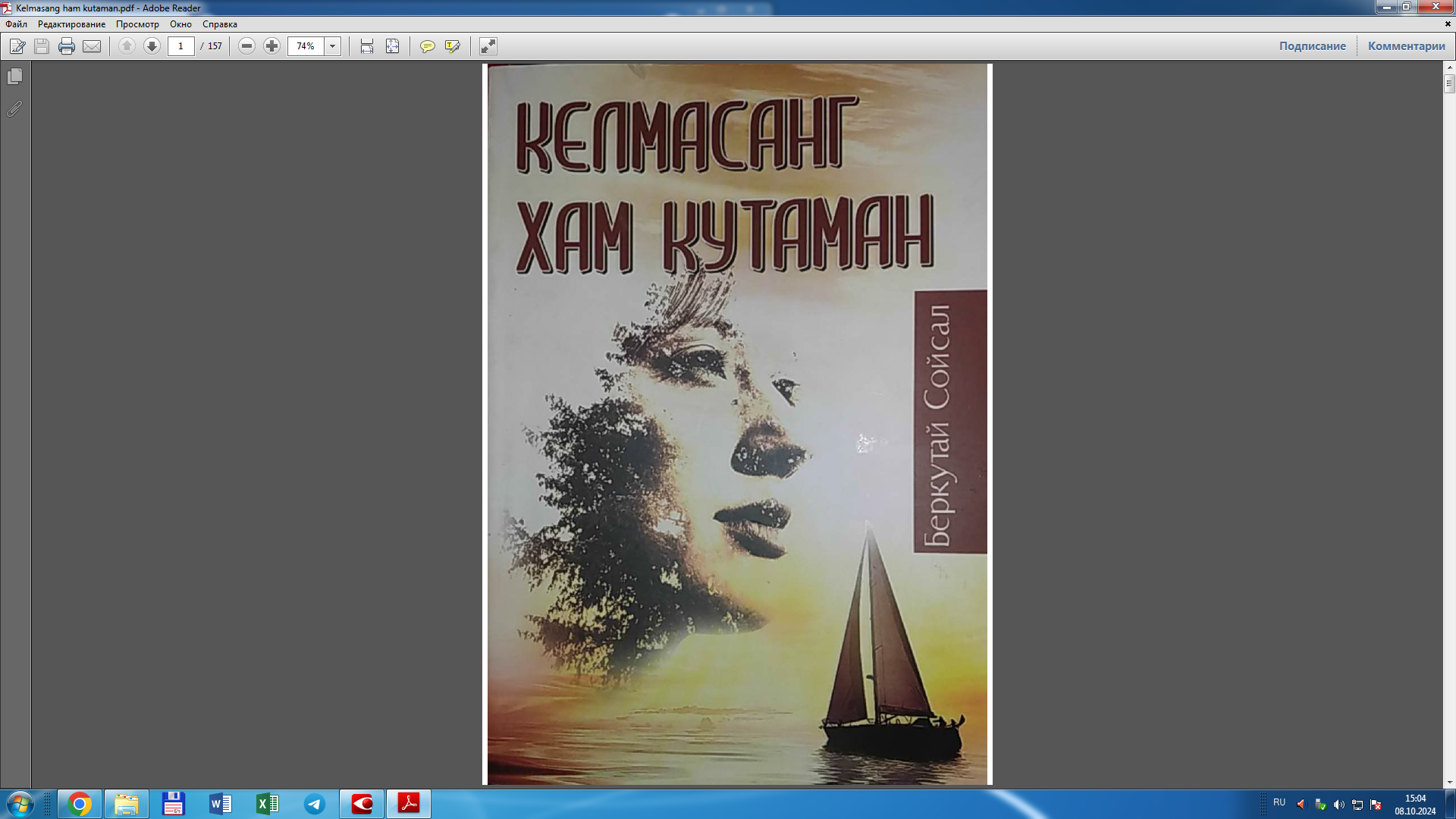Toggle fullscreen reading mode

(x=488, y=46)
